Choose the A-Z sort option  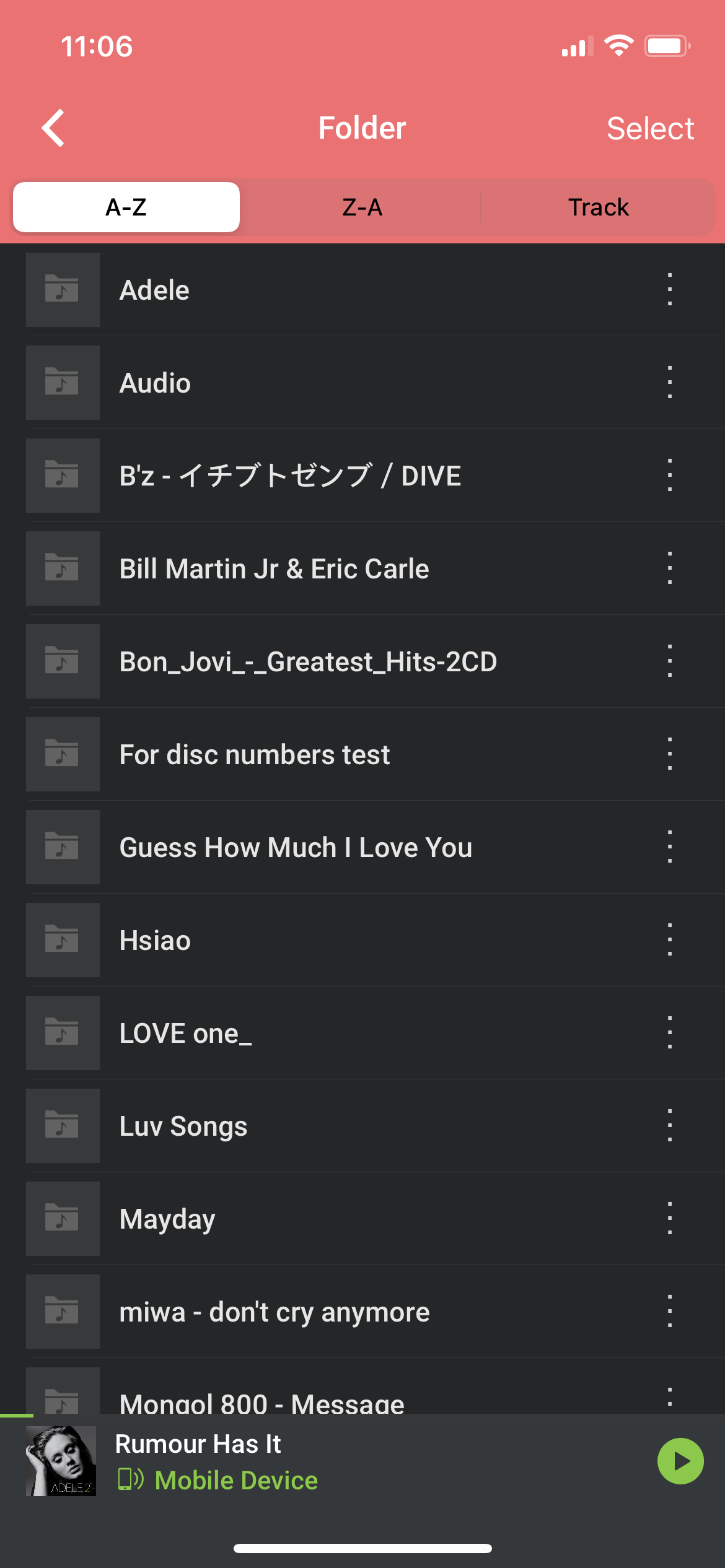click(x=126, y=207)
